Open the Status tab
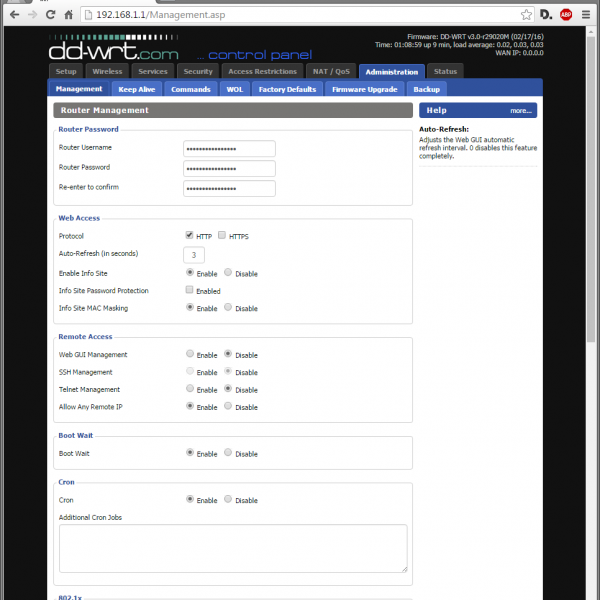The width and height of the screenshot is (600, 600). click(446, 72)
